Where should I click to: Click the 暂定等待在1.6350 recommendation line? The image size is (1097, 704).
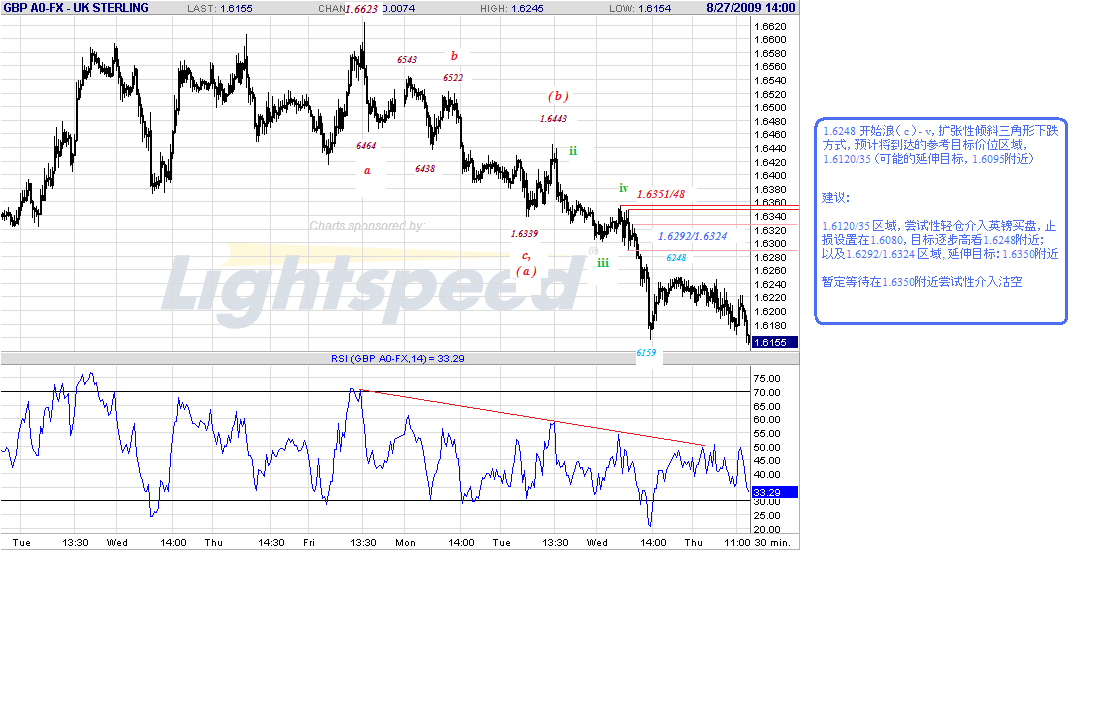(922, 282)
